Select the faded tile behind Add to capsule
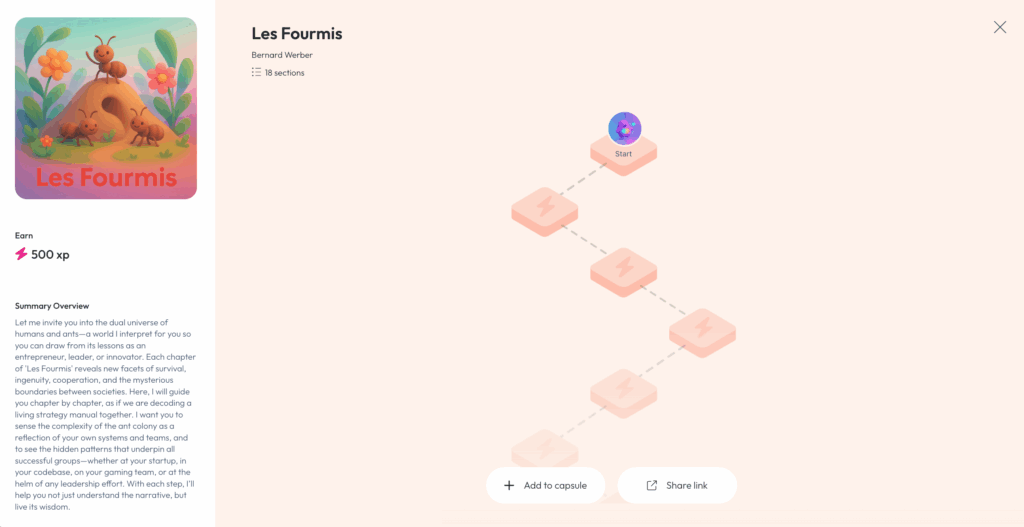Viewport: 1024px width, 527px height. pos(545,446)
